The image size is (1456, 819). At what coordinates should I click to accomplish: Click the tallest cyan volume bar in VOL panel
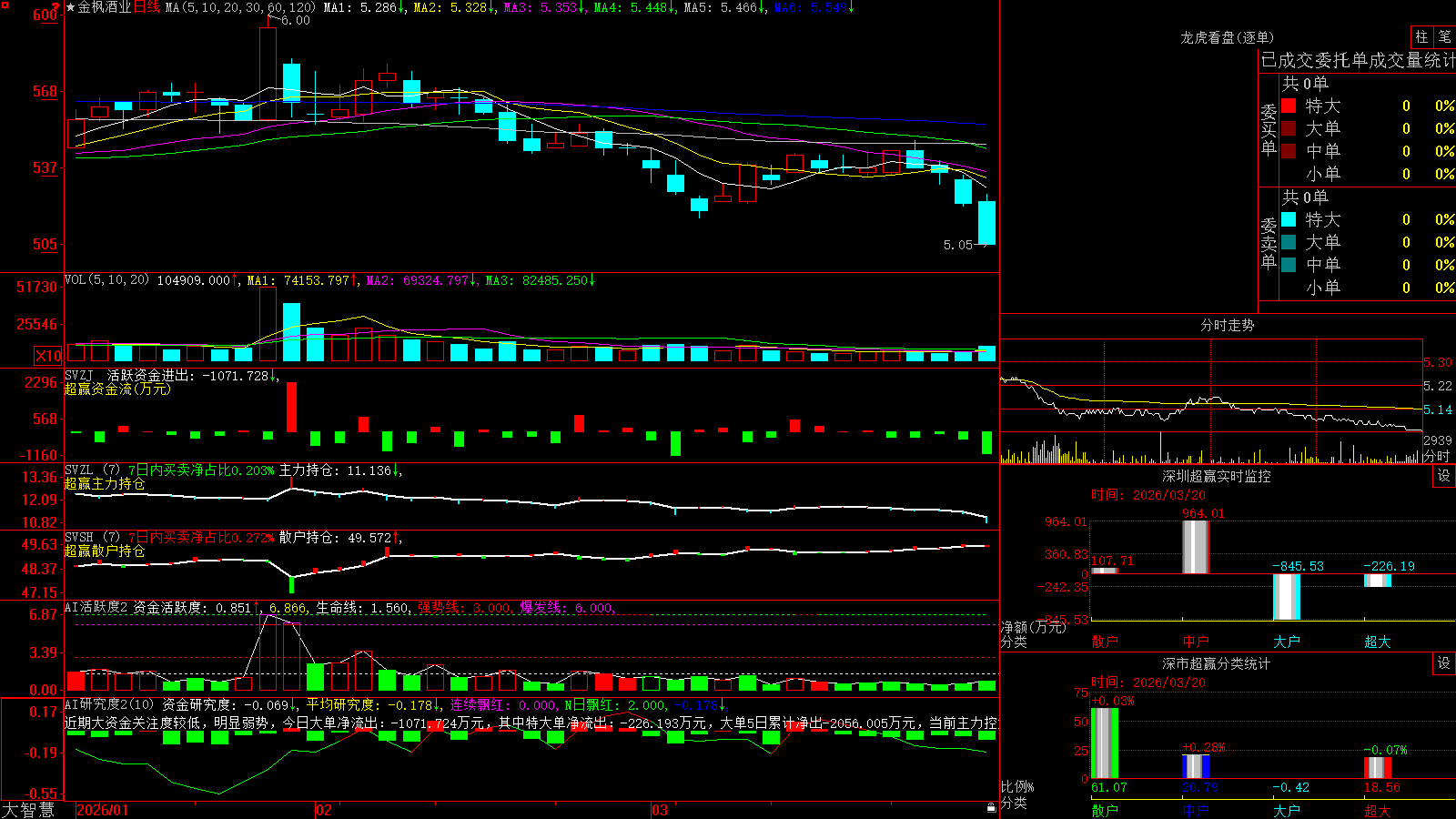(x=291, y=332)
